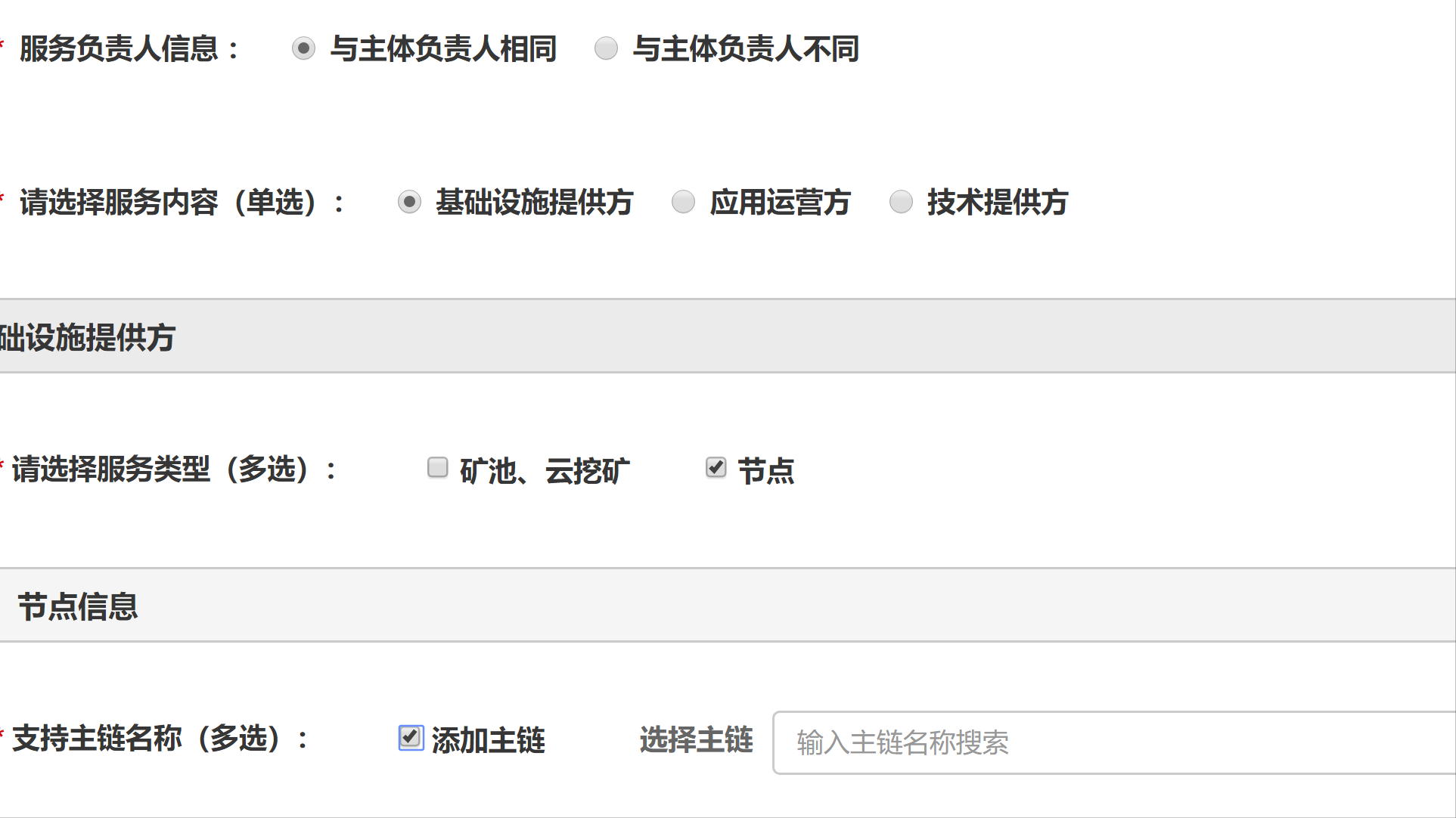Select 应用运营方 service content option
The height and width of the screenshot is (818, 1456).
(x=683, y=200)
